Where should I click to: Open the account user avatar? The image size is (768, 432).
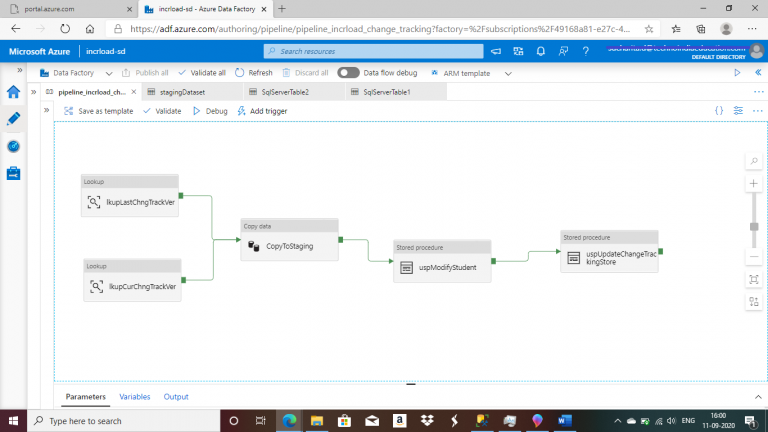[x=757, y=51]
